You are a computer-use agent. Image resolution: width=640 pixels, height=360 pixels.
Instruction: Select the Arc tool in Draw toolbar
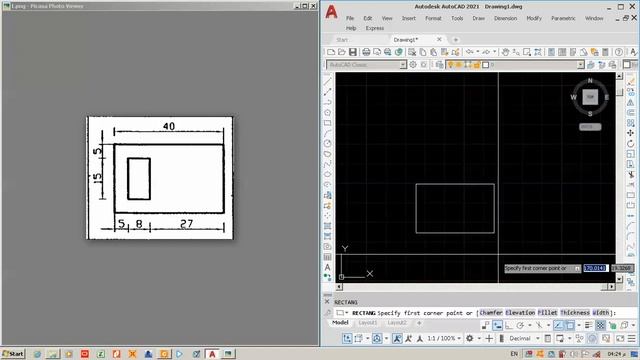[327, 133]
